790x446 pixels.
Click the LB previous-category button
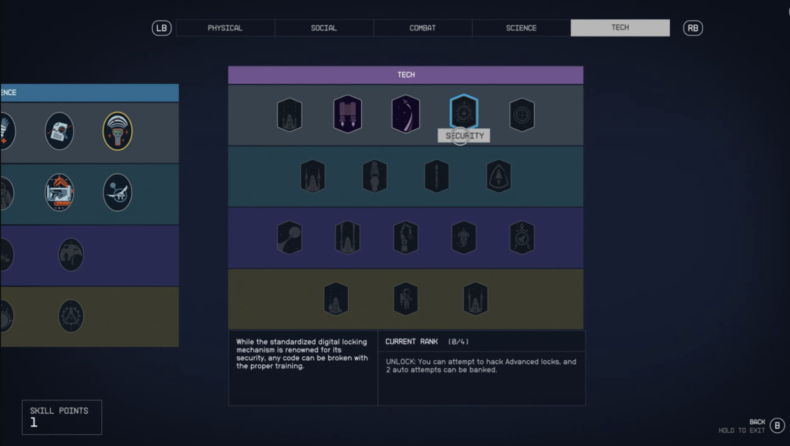[x=162, y=28]
